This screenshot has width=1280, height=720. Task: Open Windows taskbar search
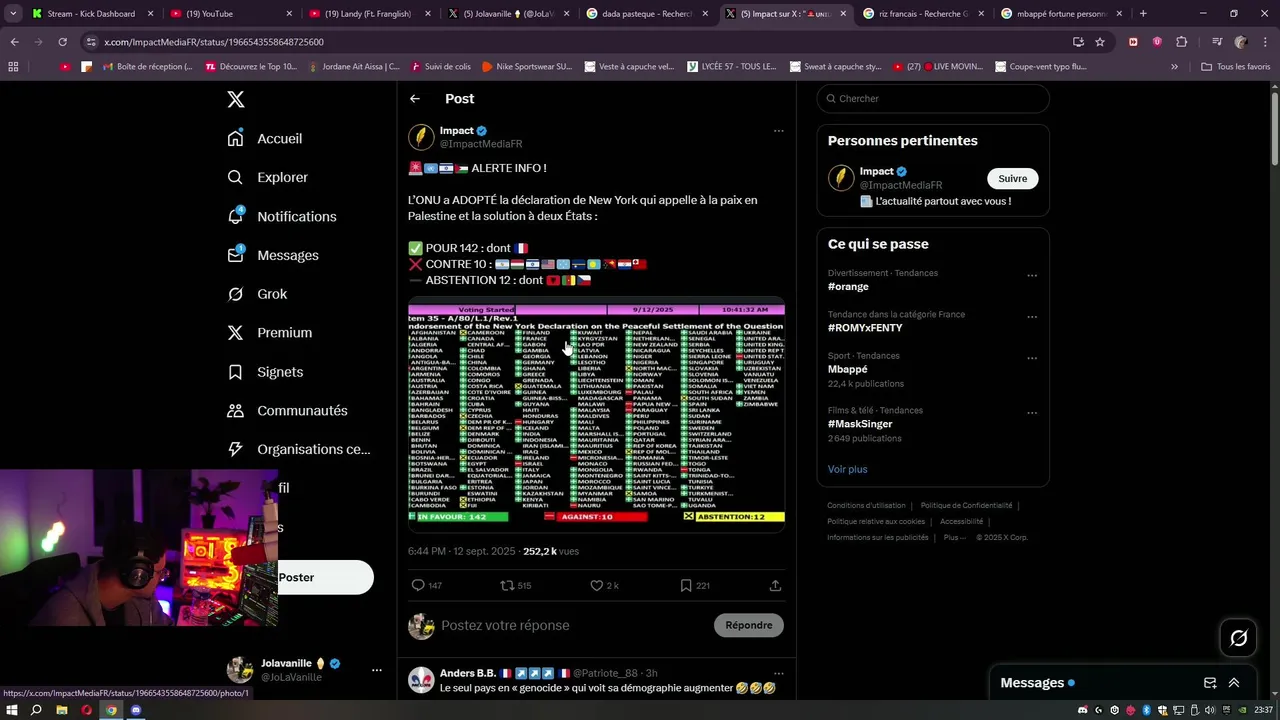point(36,710)
